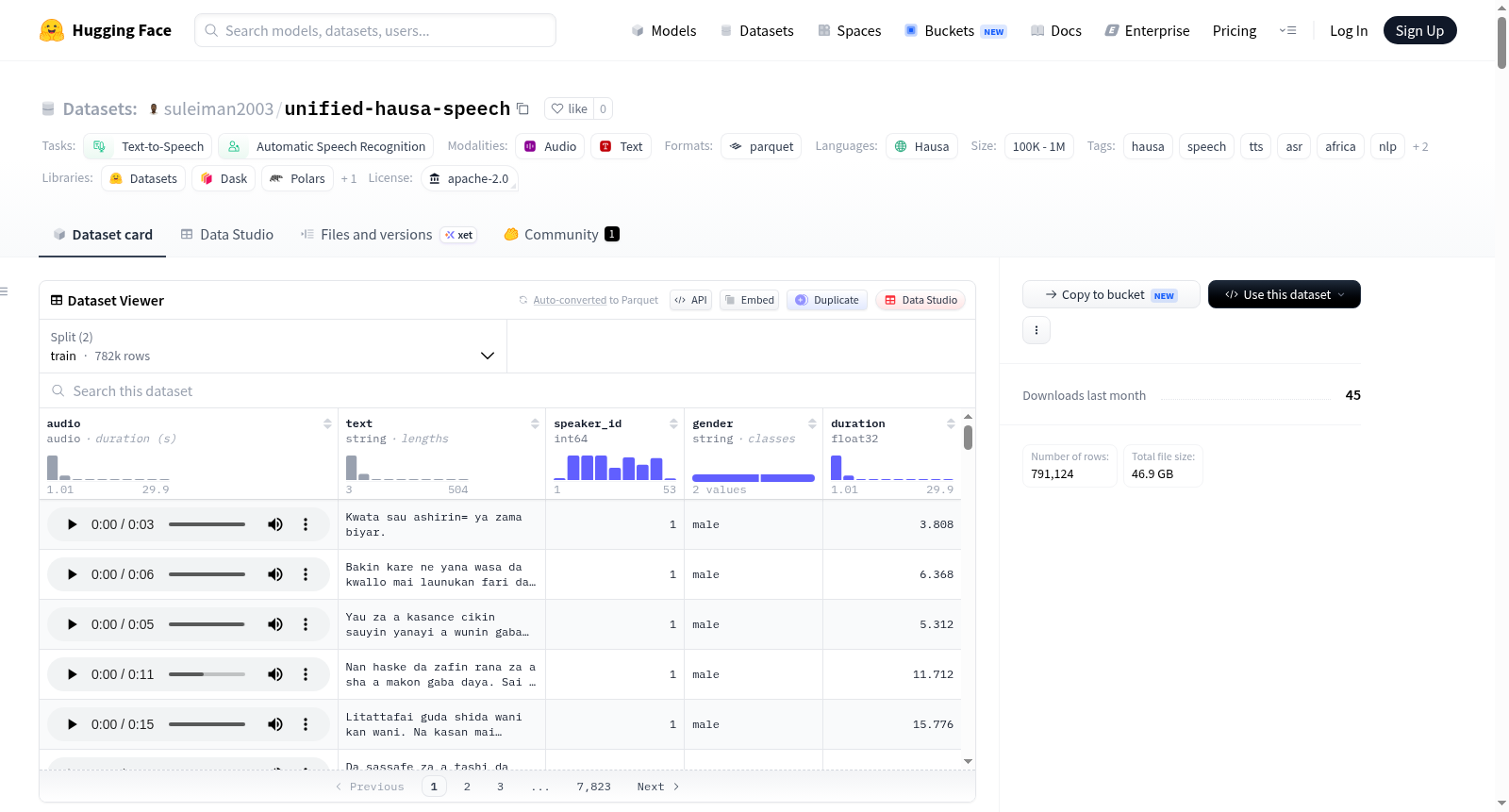The width and height of the screenshot is (1509, 812).
Task: Mute the 0:11 audio clip
Action: click(x=275, y=674)
